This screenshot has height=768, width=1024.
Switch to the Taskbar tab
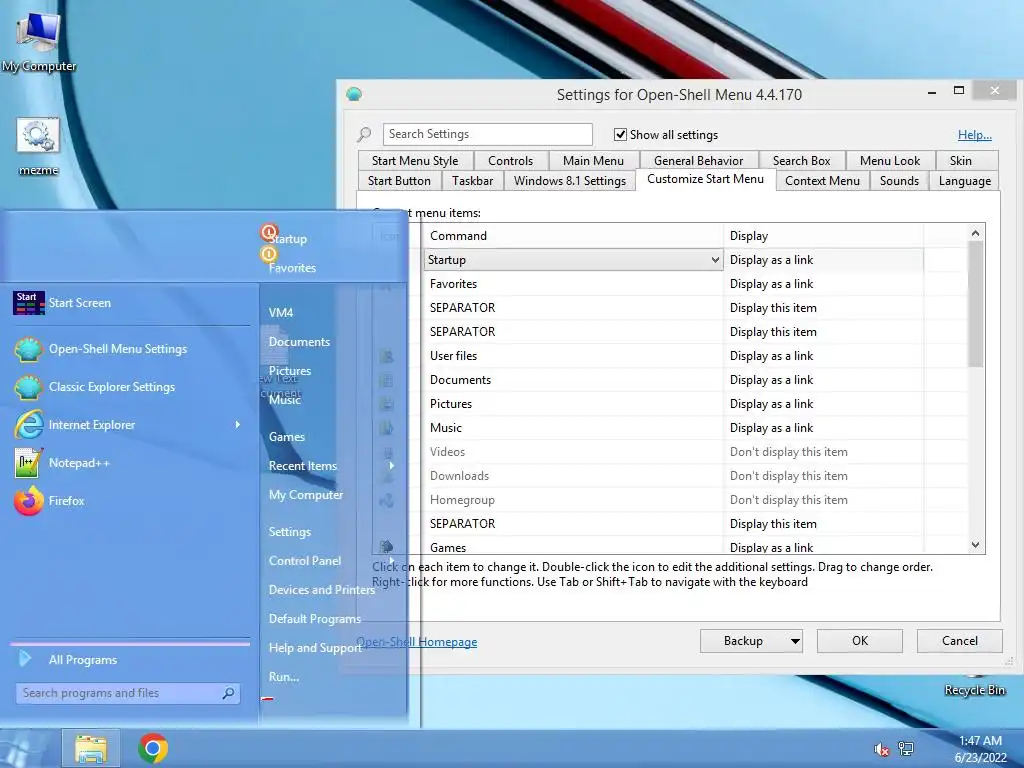(472, 181)
